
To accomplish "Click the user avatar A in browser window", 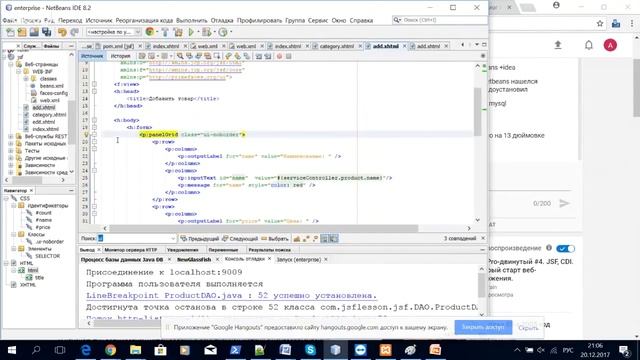I will pos(610,45).
